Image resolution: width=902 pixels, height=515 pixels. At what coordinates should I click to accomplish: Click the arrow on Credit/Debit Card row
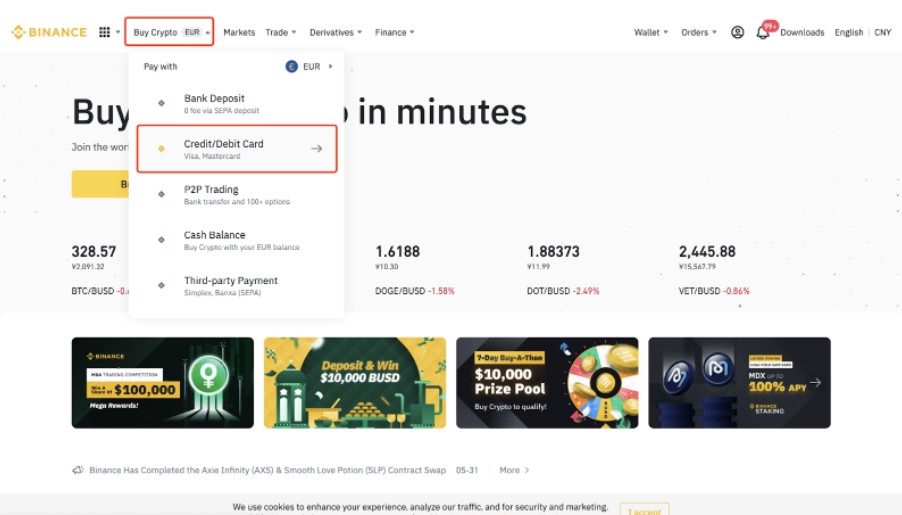tap(316, 148)
